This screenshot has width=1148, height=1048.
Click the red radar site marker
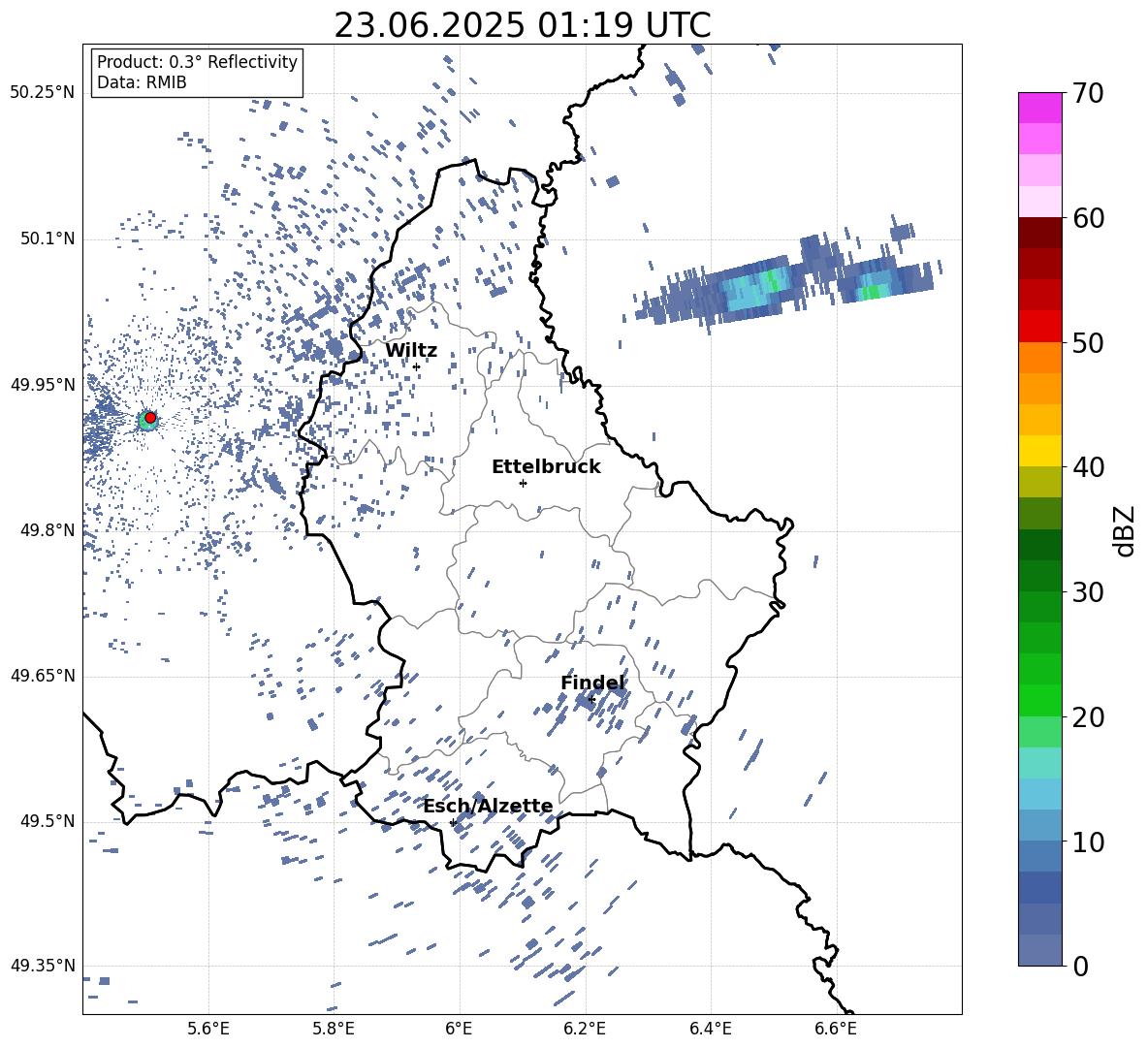(x=150, y=418)
